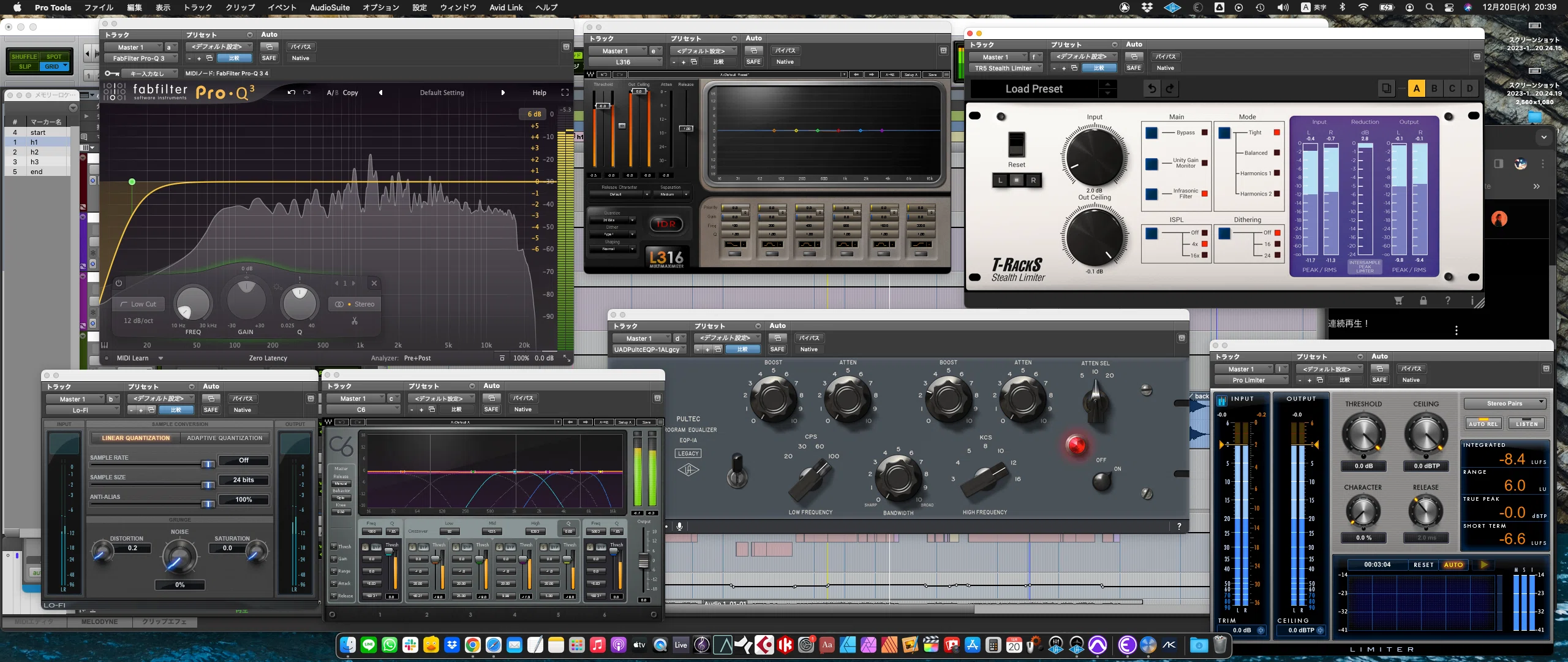Open Ableton Live icon in the Dock
This screenshot has width=1568, height=662.
click(680, 645)
